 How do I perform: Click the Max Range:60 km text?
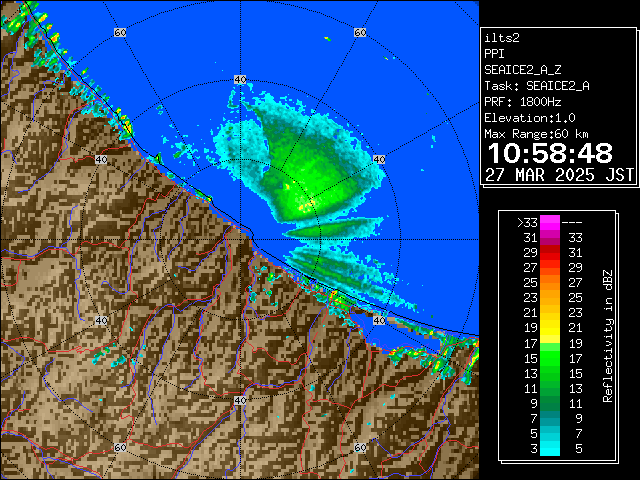(536, 134)
